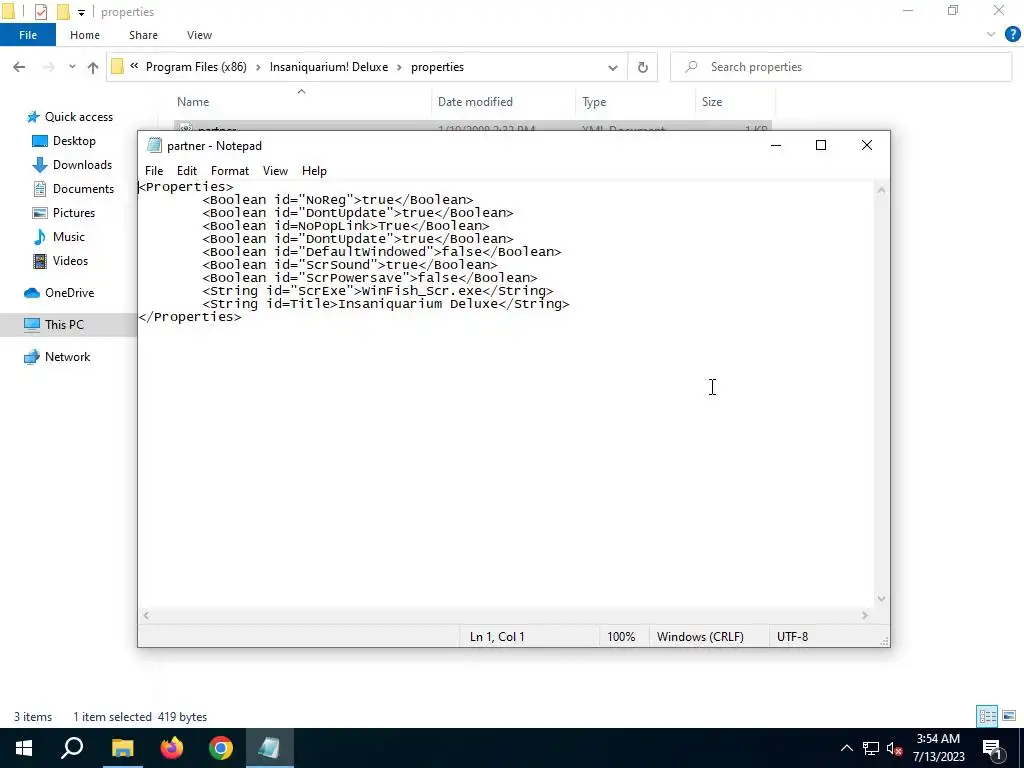
Task: Open Notepad Edit menu
Action: click(x=187, y=170)
